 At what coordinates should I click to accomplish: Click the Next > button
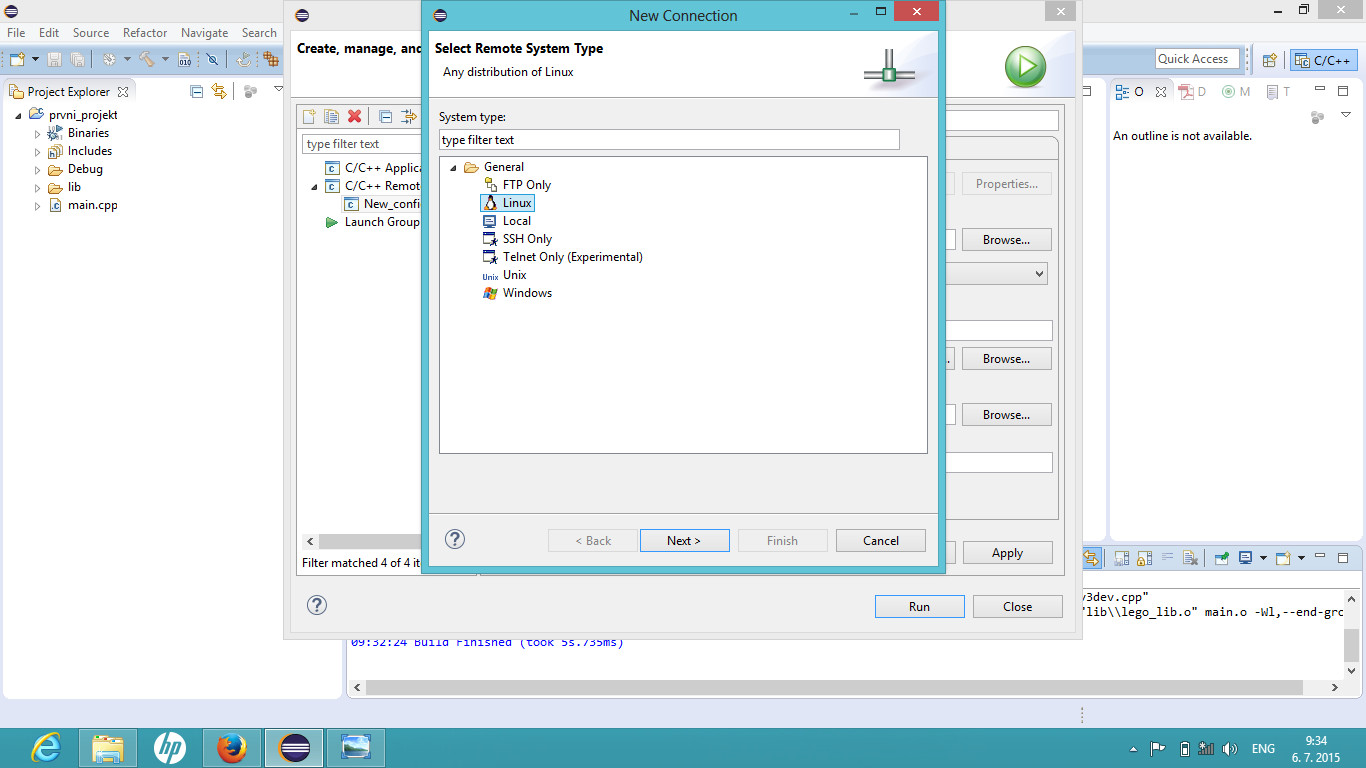coord(684,541)
